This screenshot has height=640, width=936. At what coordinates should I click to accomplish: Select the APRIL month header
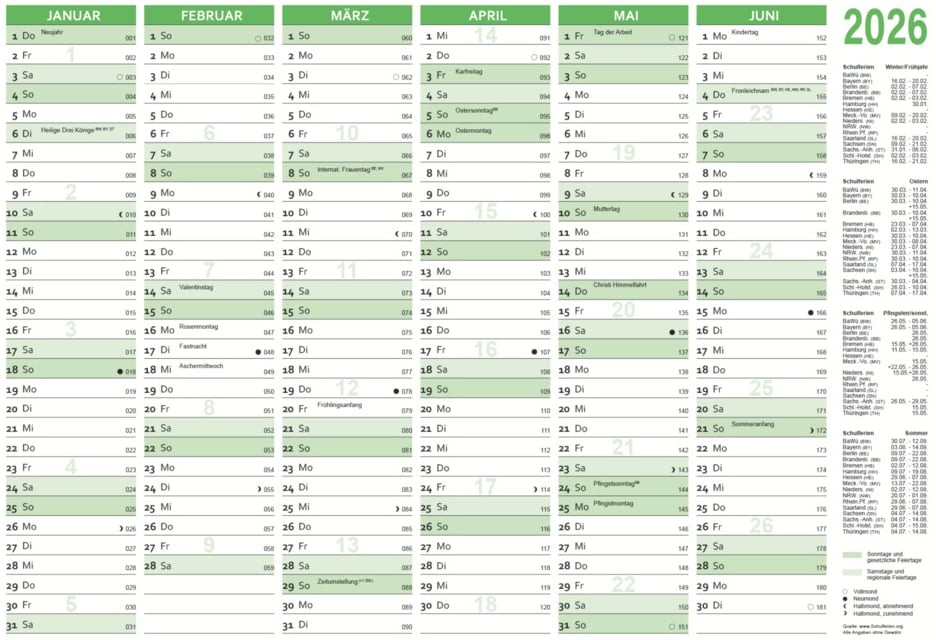[487, 15]
